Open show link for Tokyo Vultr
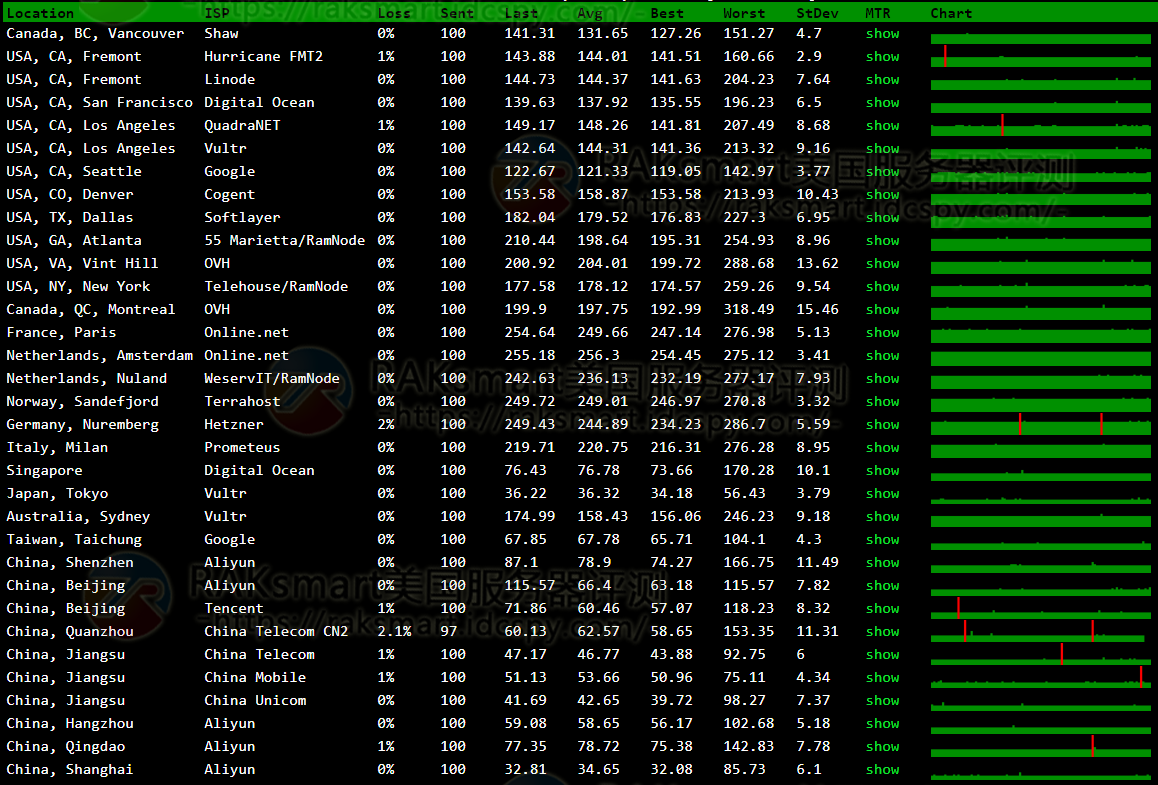The height and width of the screenshot is (785, 1158). coord(883,493)
